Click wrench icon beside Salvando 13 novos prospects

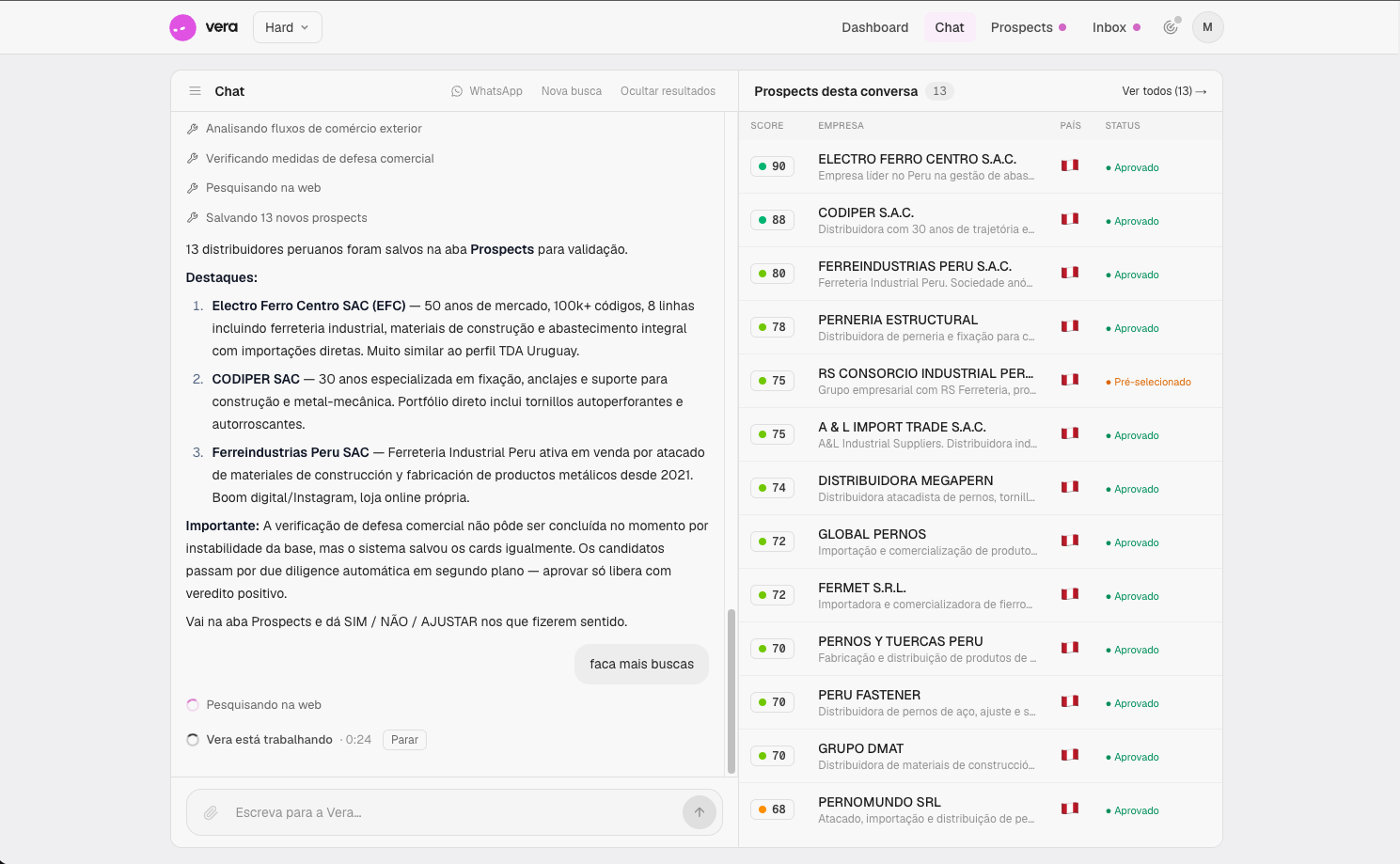pyautogui.click(x=193, y=218)
